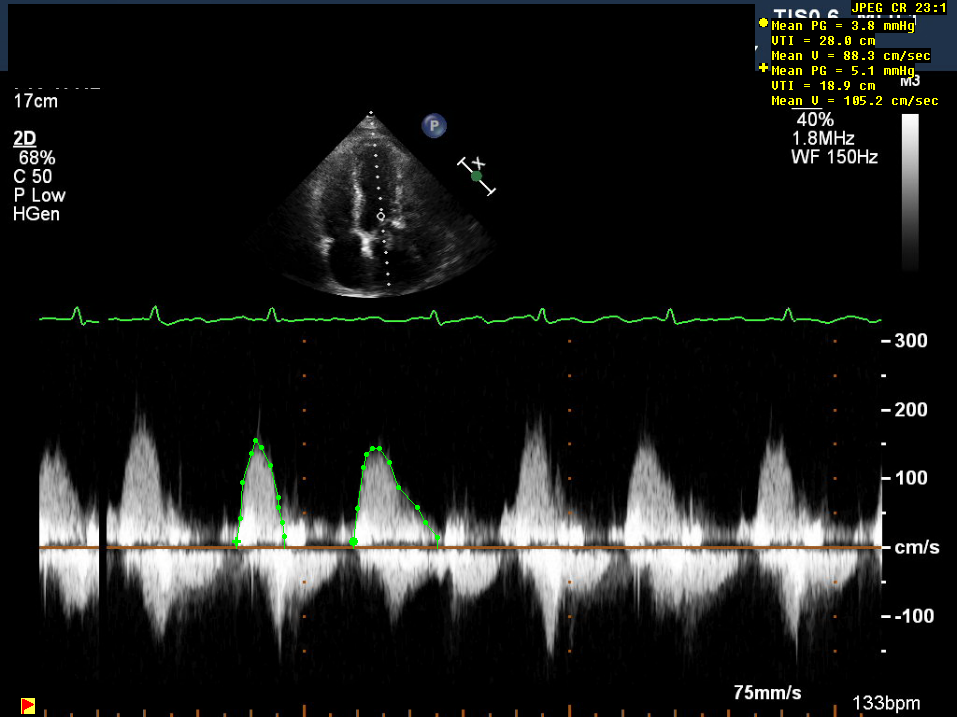The image size is (957, 717).
Task: Select the yellow circle measurement marker
Action: pos(763,23)
